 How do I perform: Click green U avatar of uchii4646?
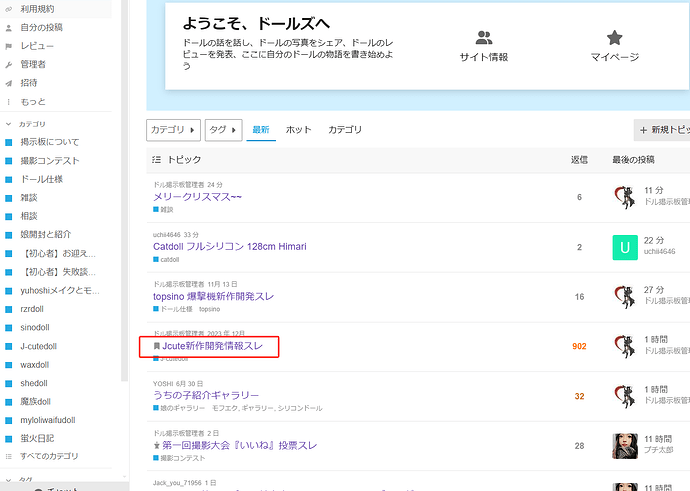[x=625, y=247]
